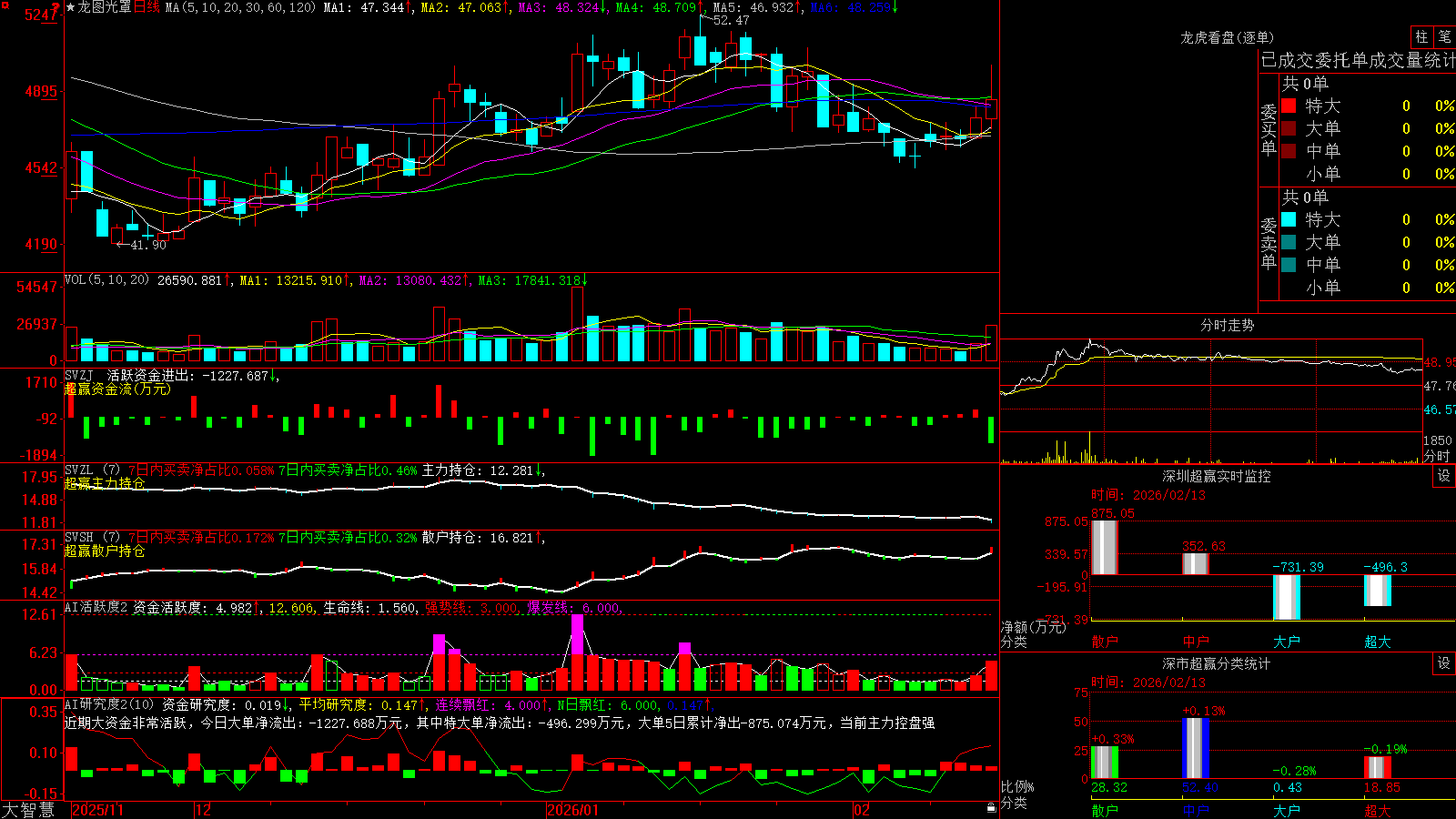This screenshot has width=1456, height=819.
Task: Click the dark red 大单 swatch in 委买单
Action: [1289, 128]
